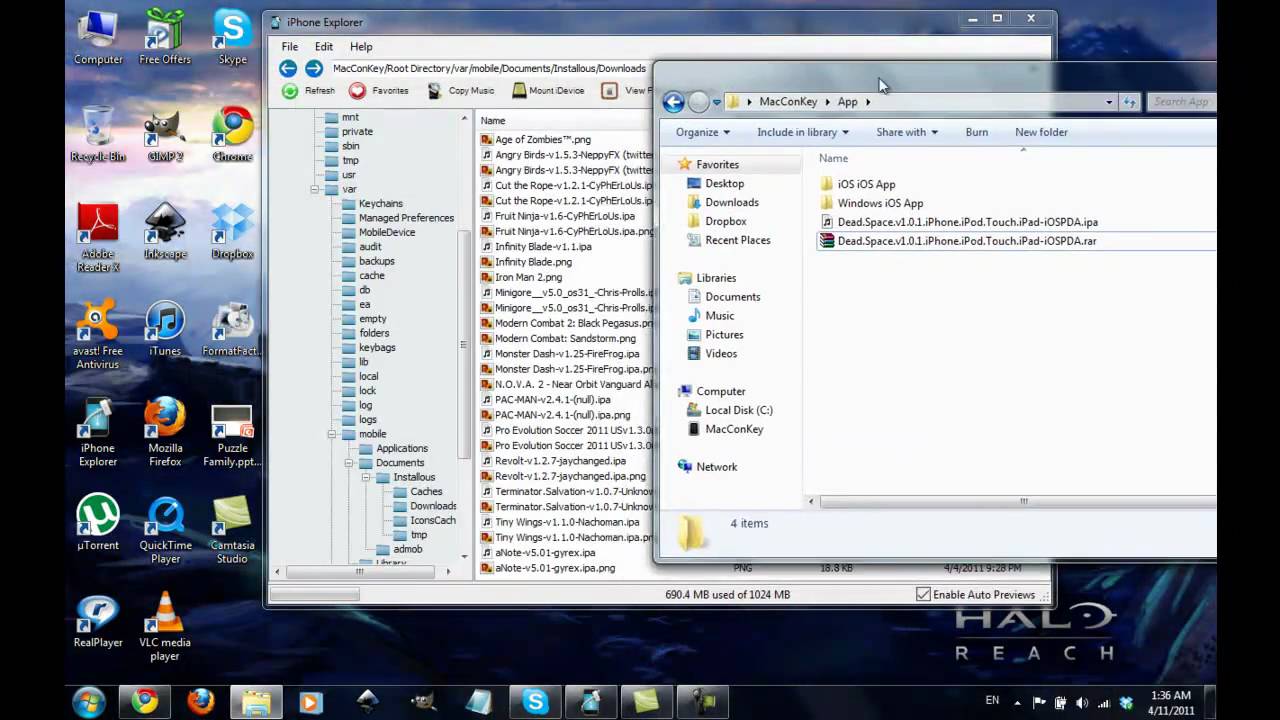Collapse the Installous folder tree node
This screenshot has height=720, width=1280.
(x=366, y=477)
